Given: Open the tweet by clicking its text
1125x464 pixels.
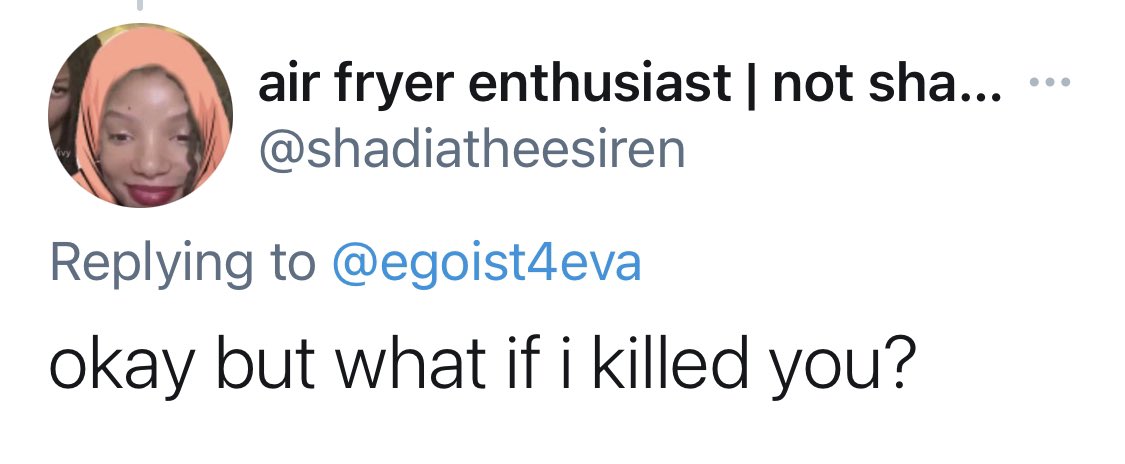Looking at the screenshot, I should click(480, 367).
